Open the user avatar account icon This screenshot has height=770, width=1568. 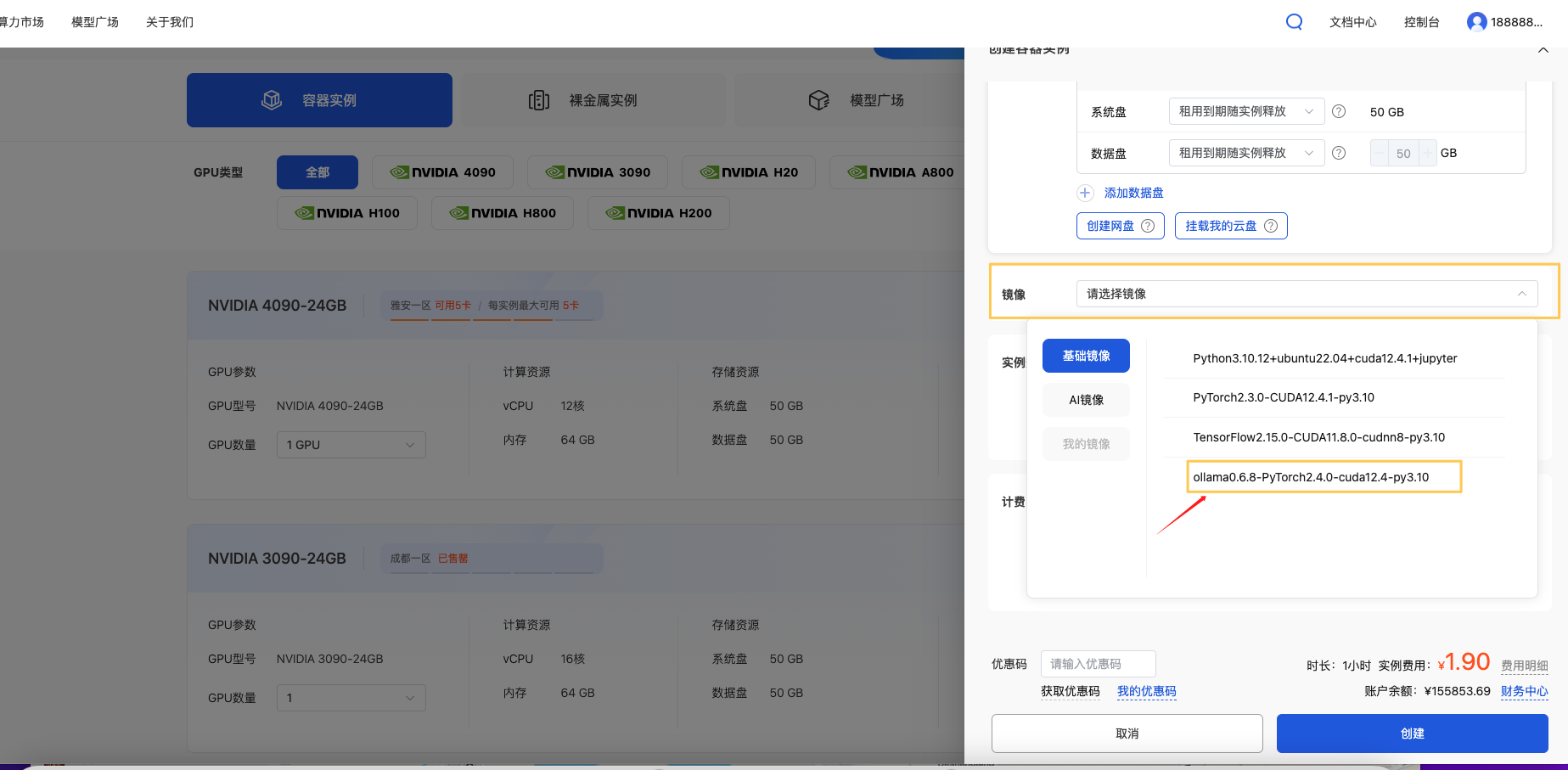tap(1477, 22)
